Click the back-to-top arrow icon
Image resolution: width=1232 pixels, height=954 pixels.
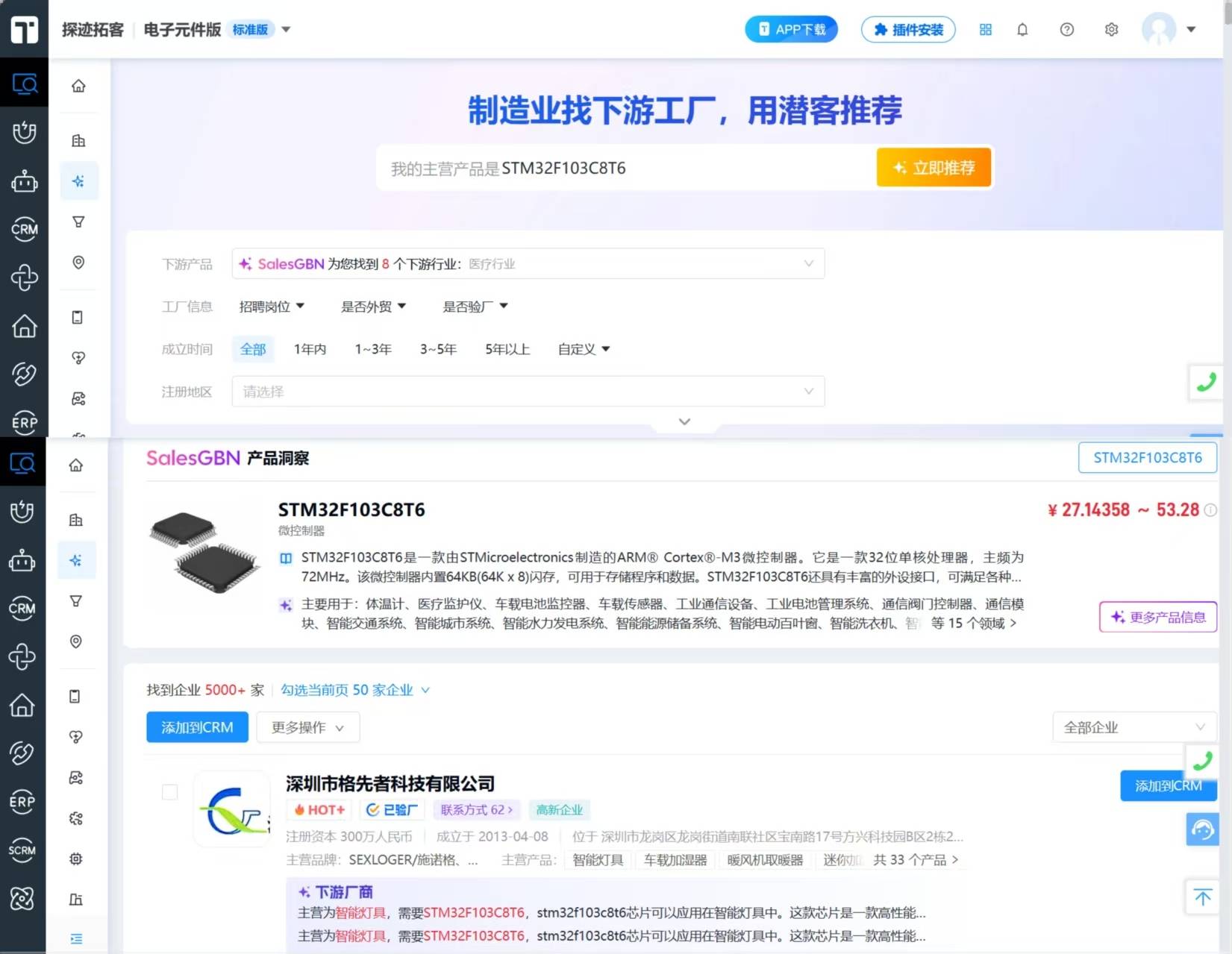pyautogui.click(x=1202, y=897)
